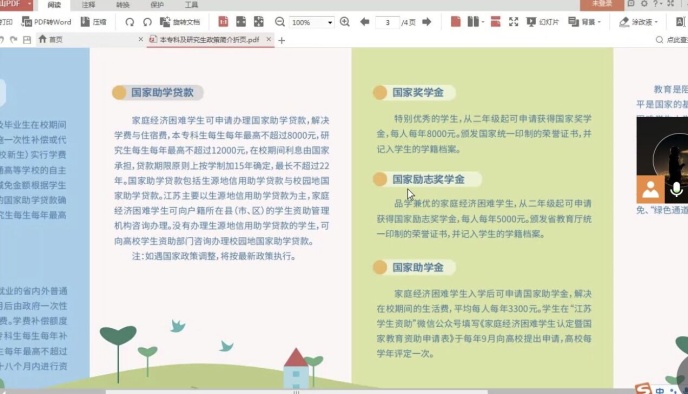Viewport: 688px width, 394px height.
Task: Toggle actual size page fit
Action: [x=223, y=21]
